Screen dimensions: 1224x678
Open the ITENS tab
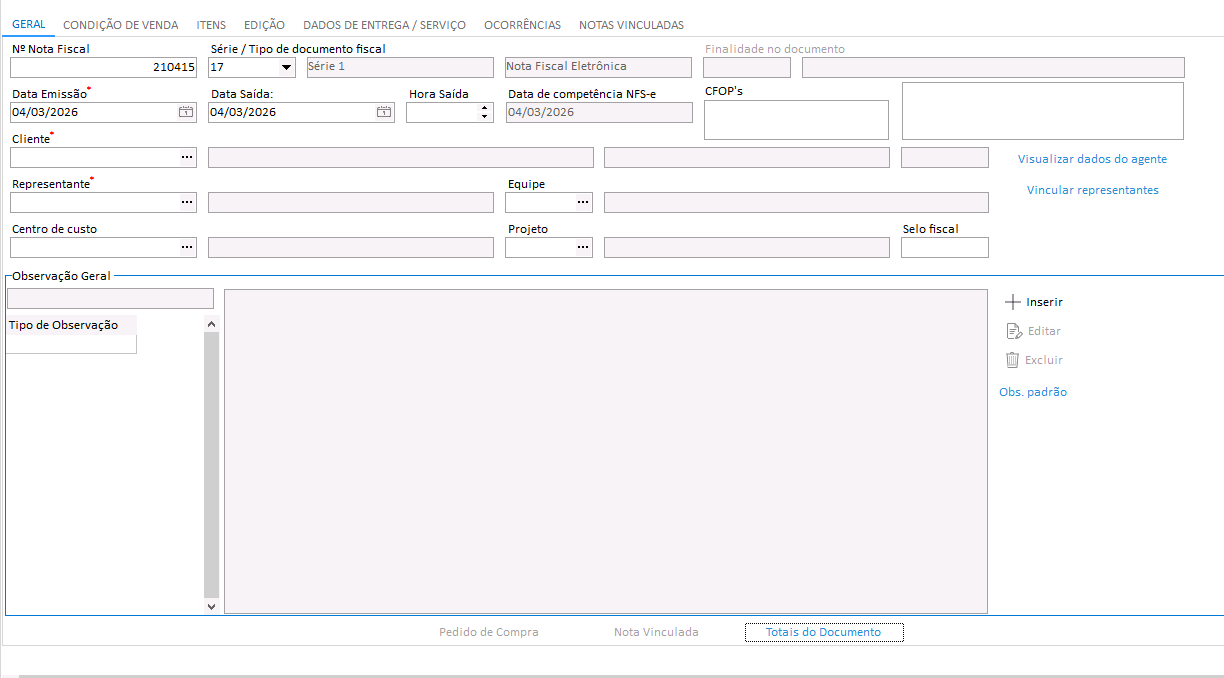point(211,25)
